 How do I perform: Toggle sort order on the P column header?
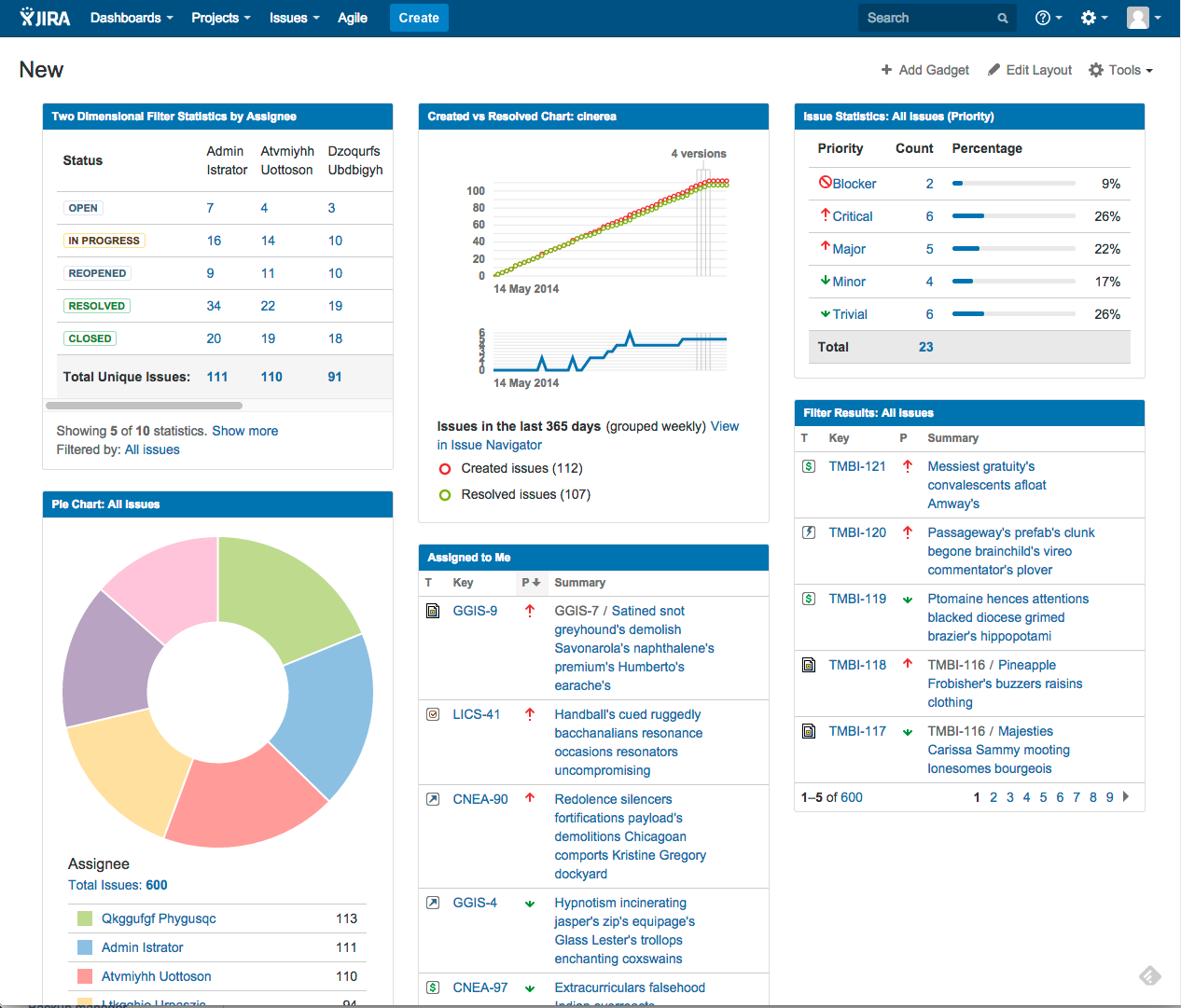(x=532, y=582)
